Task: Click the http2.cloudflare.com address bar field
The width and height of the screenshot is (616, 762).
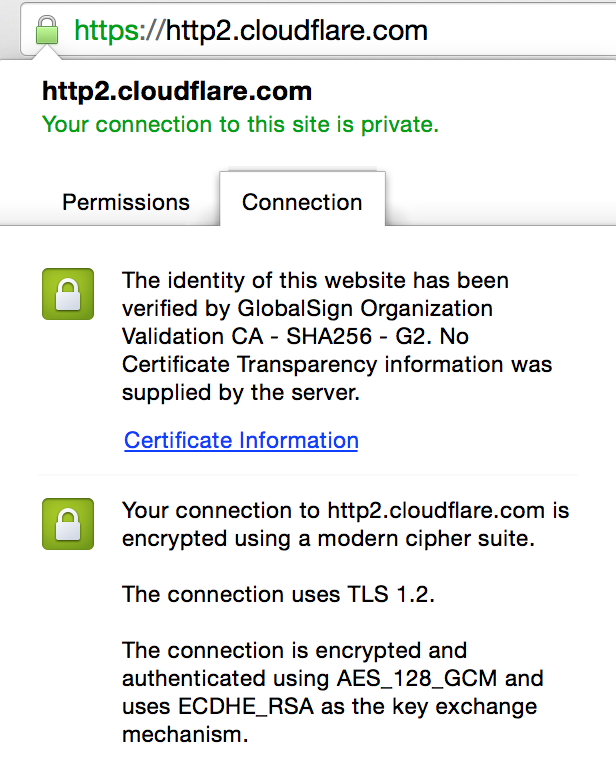Action: coord(318,30)
